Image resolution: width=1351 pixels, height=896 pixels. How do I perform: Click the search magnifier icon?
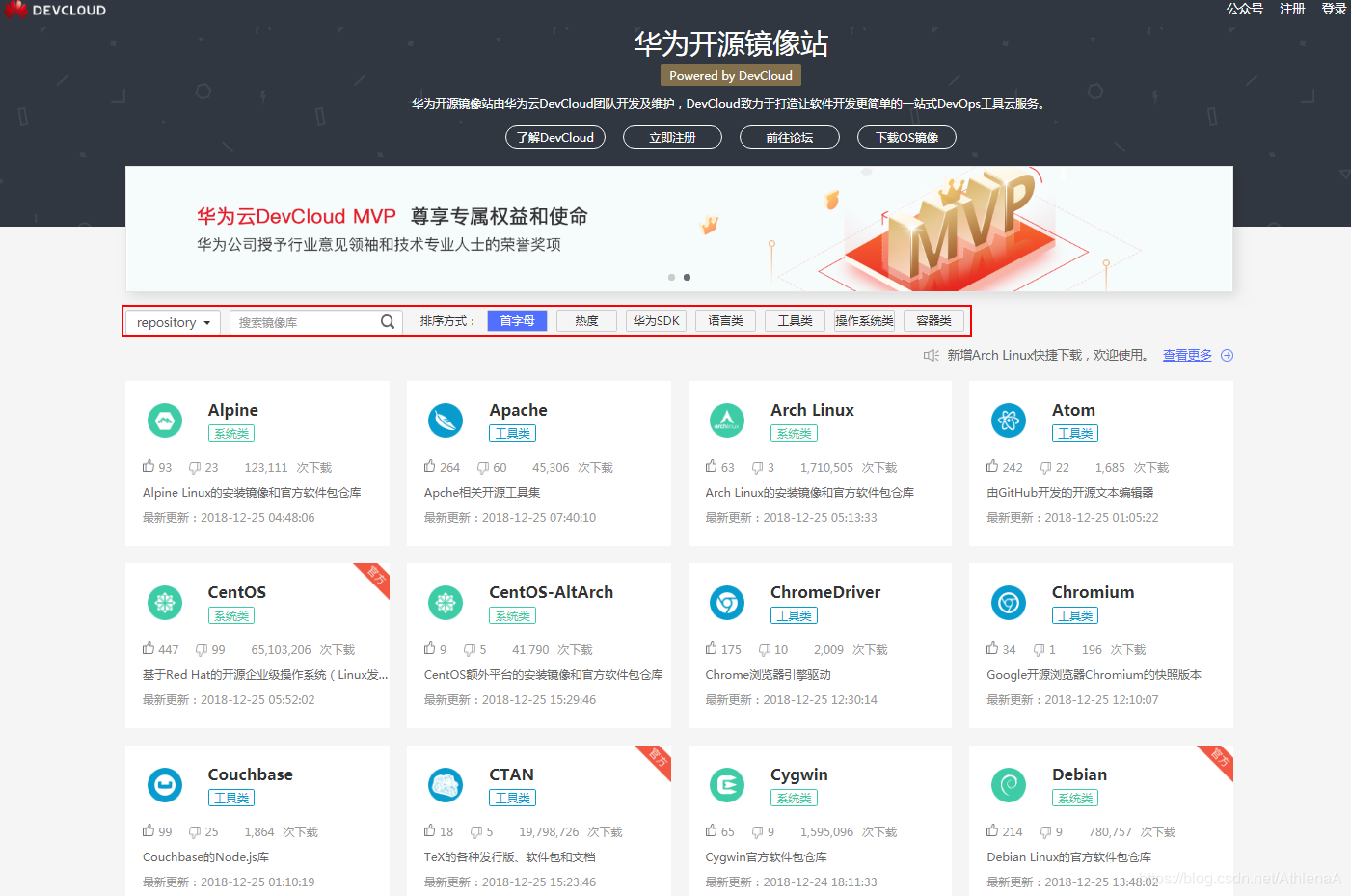(x=388, y=322)
